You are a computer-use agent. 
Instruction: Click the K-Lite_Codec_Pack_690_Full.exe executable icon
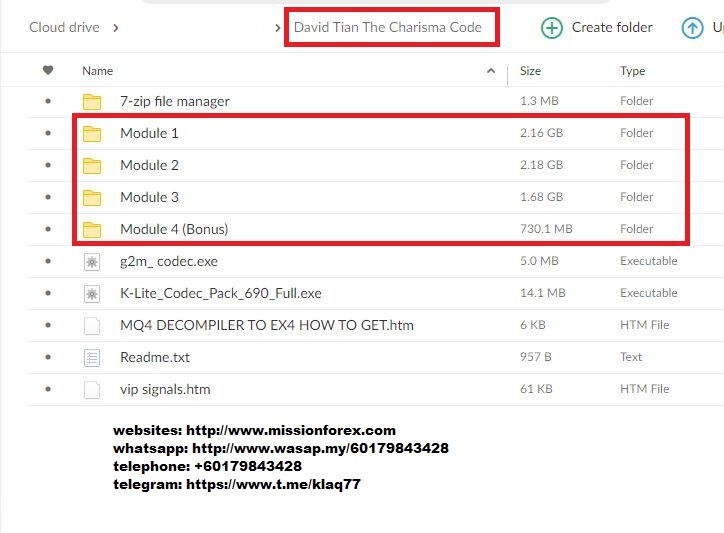point(92,294)
